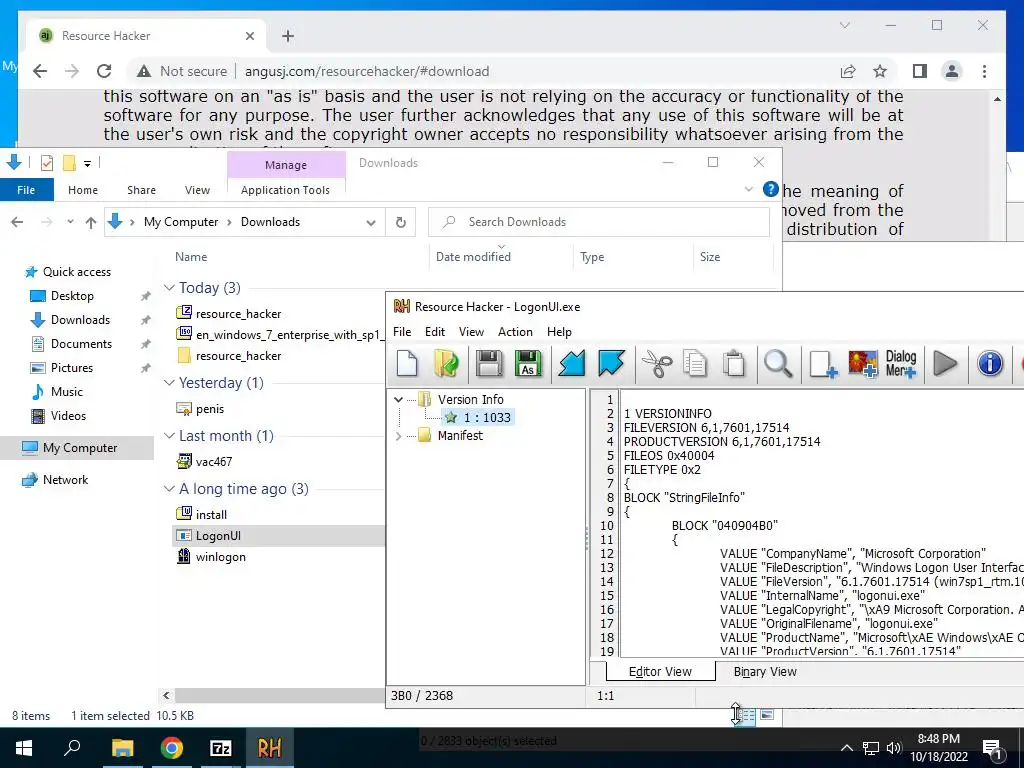
Task: Open recent locations dropdown arrow in Explorer
Action: tap(70, 221)
